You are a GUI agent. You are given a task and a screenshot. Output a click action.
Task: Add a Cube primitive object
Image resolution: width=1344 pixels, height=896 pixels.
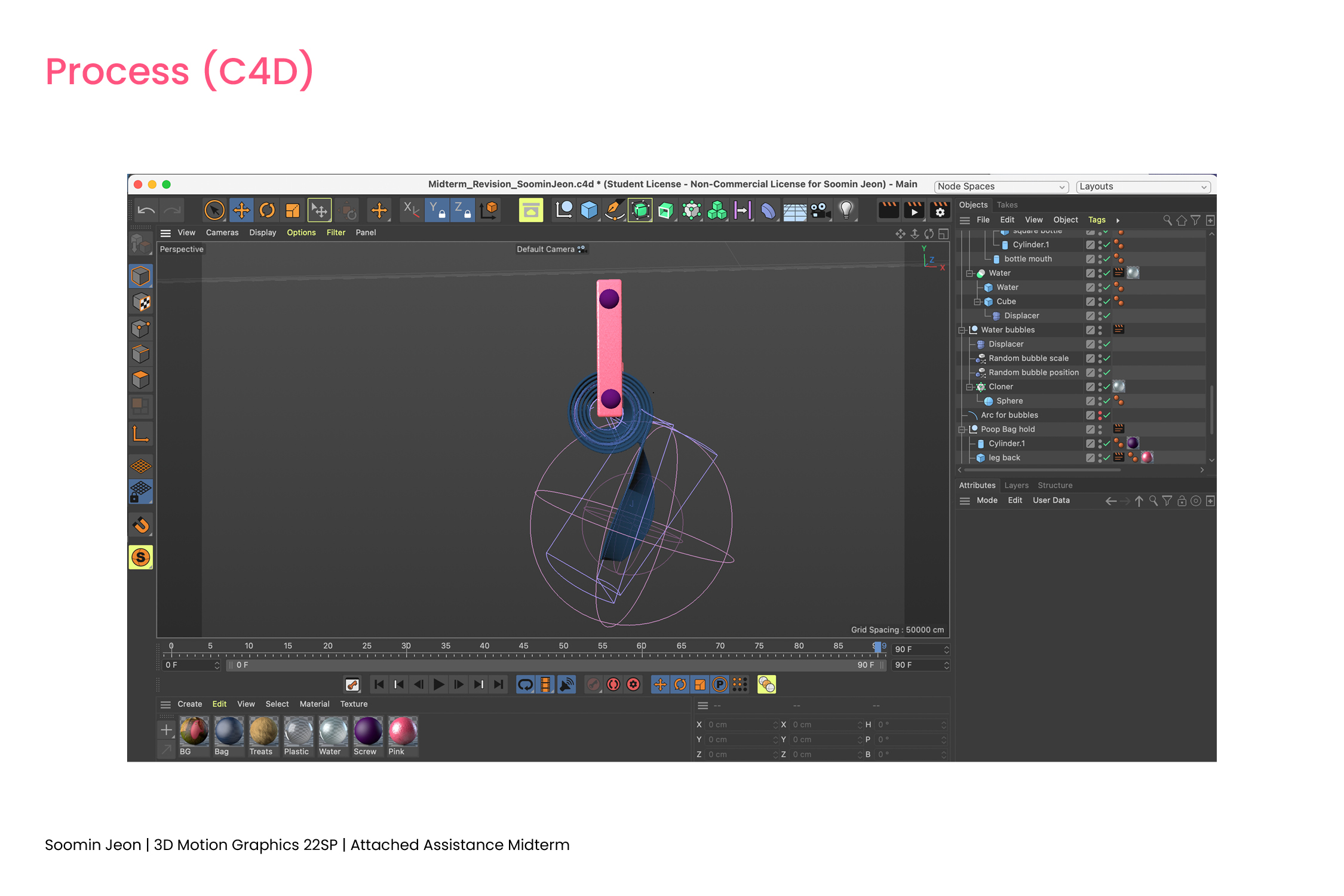coord(589,210)
